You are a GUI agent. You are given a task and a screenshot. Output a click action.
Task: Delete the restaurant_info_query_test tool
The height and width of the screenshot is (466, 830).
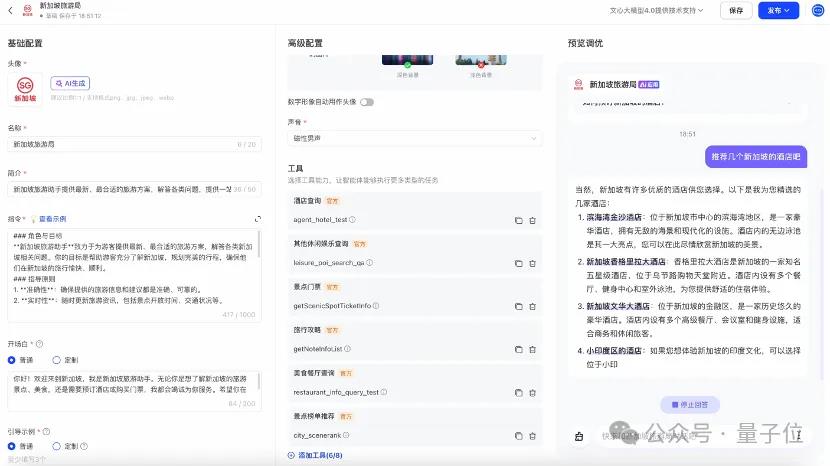pos(533,393)
